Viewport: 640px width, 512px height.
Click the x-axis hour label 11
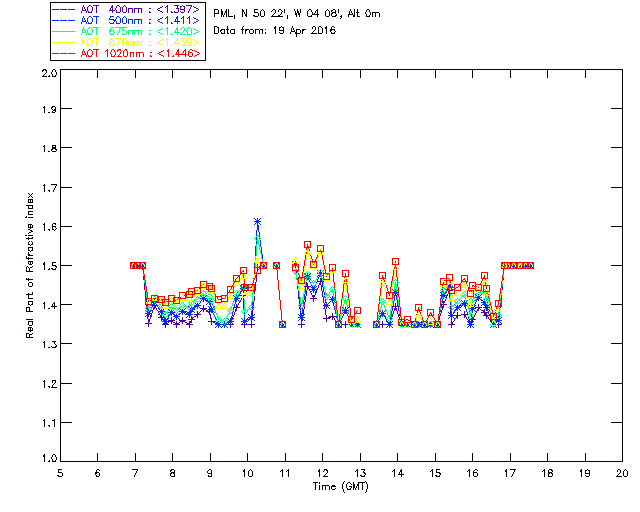pyautogui.click(x=285, y=473)
